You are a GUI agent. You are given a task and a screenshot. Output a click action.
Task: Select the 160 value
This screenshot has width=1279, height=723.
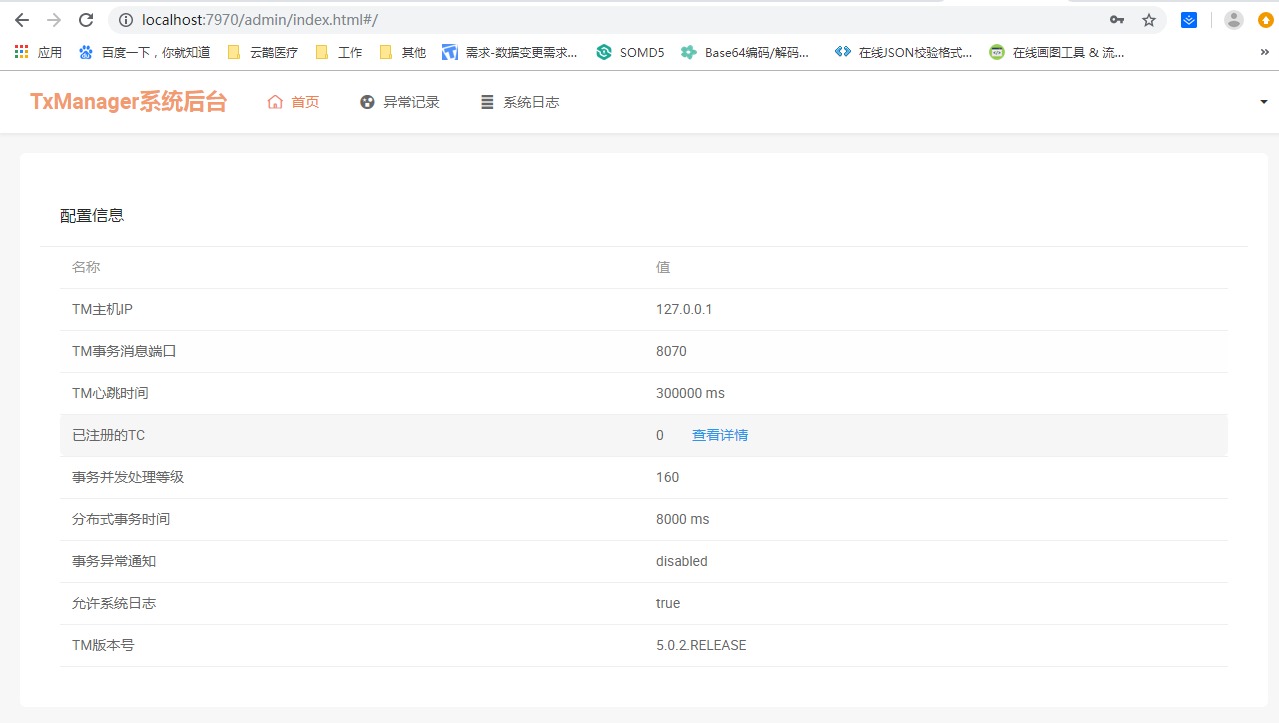pos(667,477)
